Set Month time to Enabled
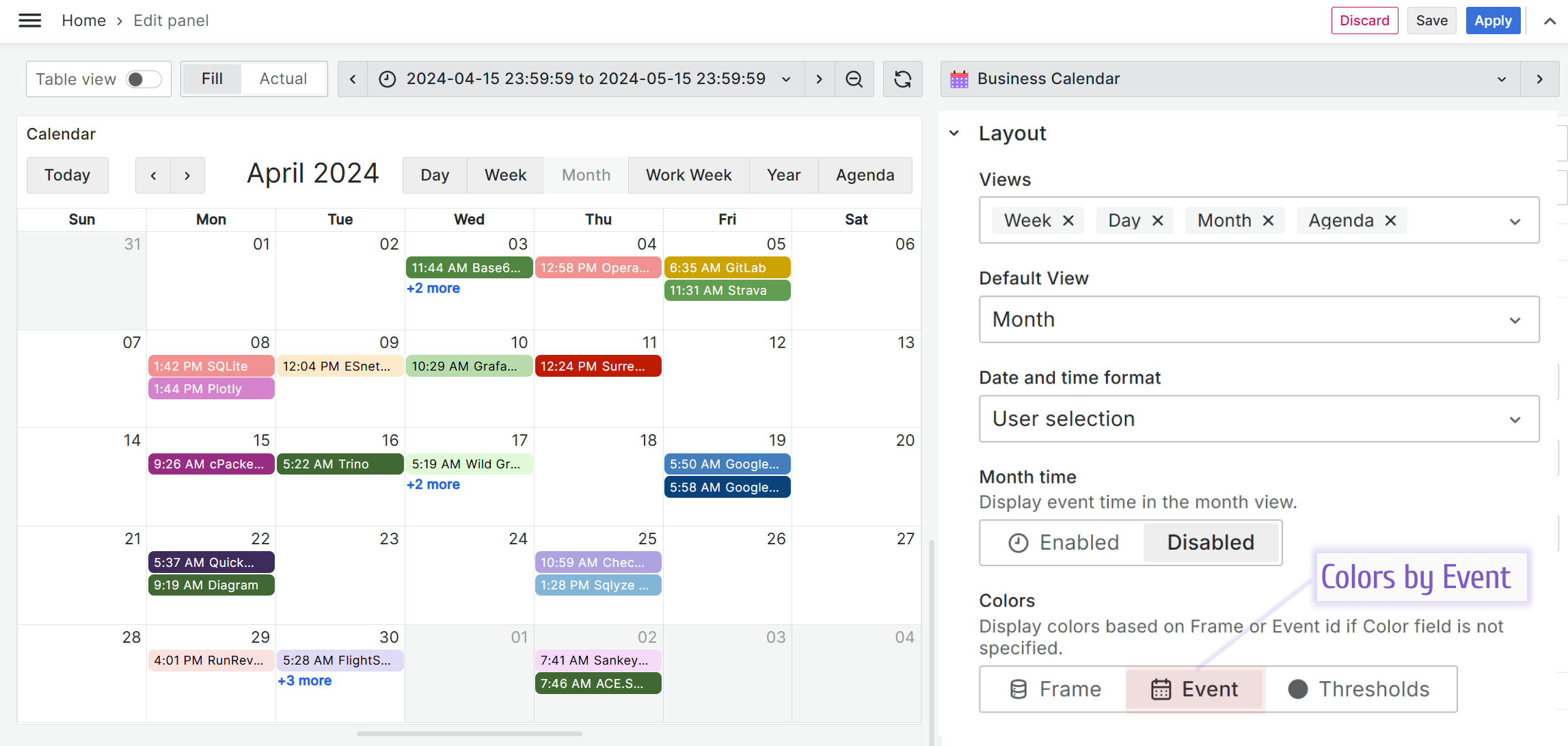The width and height of the screenshot is (1568, 746). (x=1062, y=542)
